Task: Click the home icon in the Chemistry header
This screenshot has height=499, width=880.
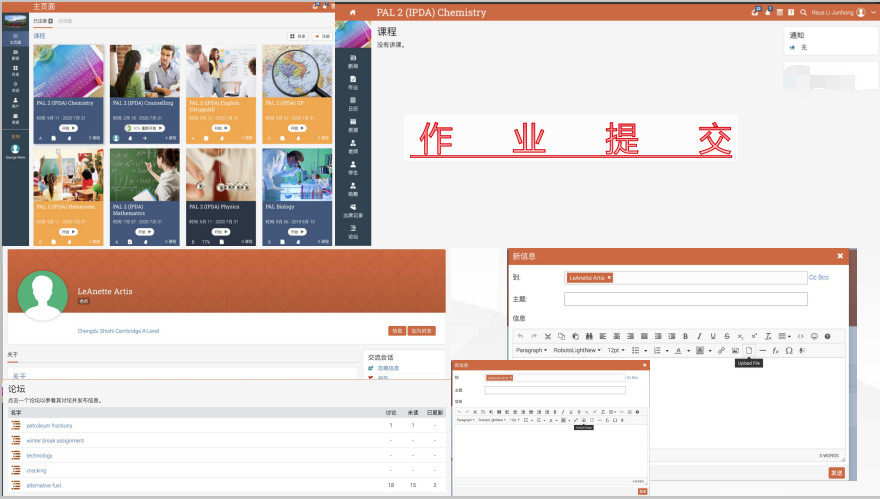Action: (352, 12)
